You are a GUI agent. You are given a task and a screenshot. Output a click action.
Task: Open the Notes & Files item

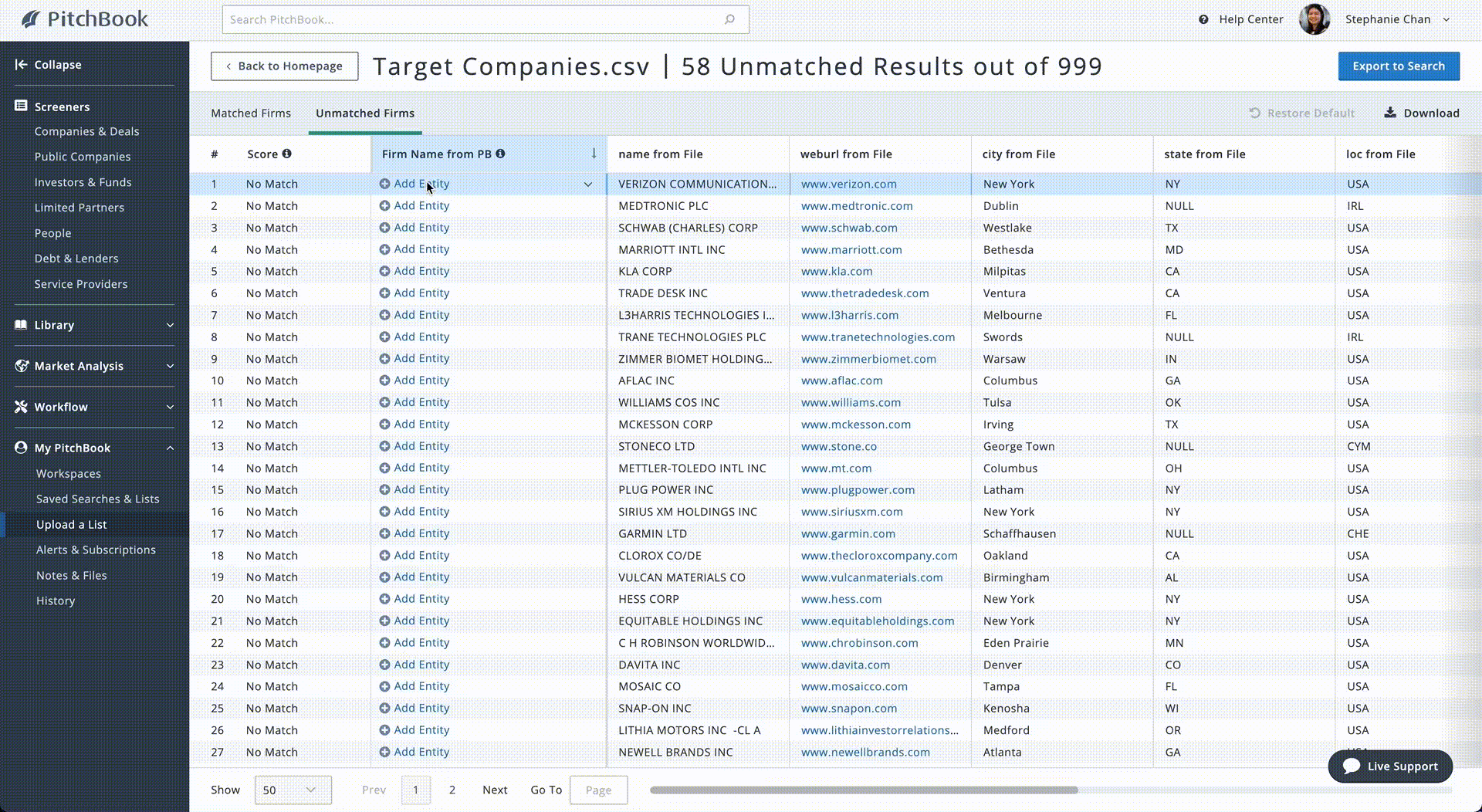tap(72, 575)
